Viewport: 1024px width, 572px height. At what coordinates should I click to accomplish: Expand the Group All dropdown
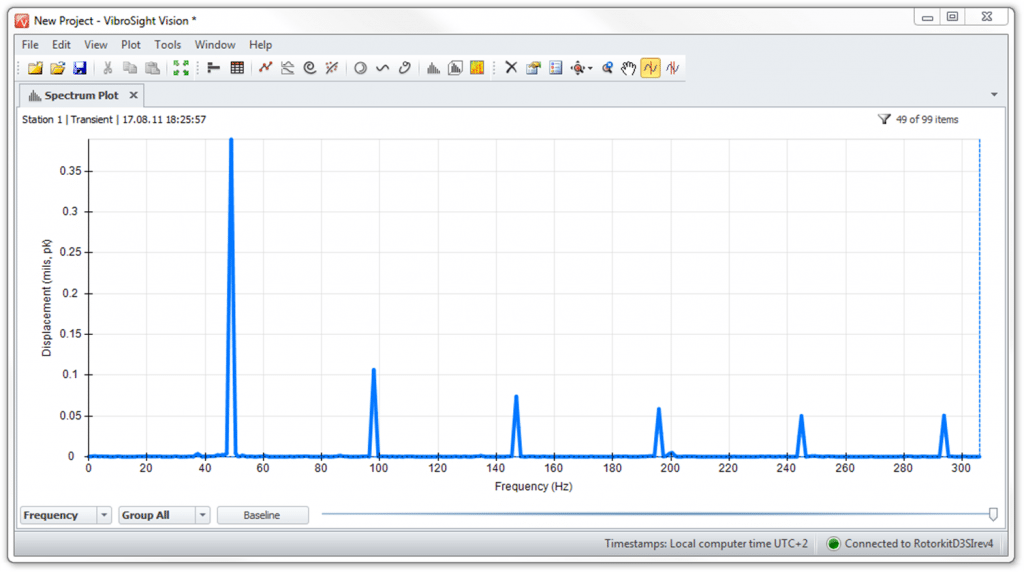203,515
